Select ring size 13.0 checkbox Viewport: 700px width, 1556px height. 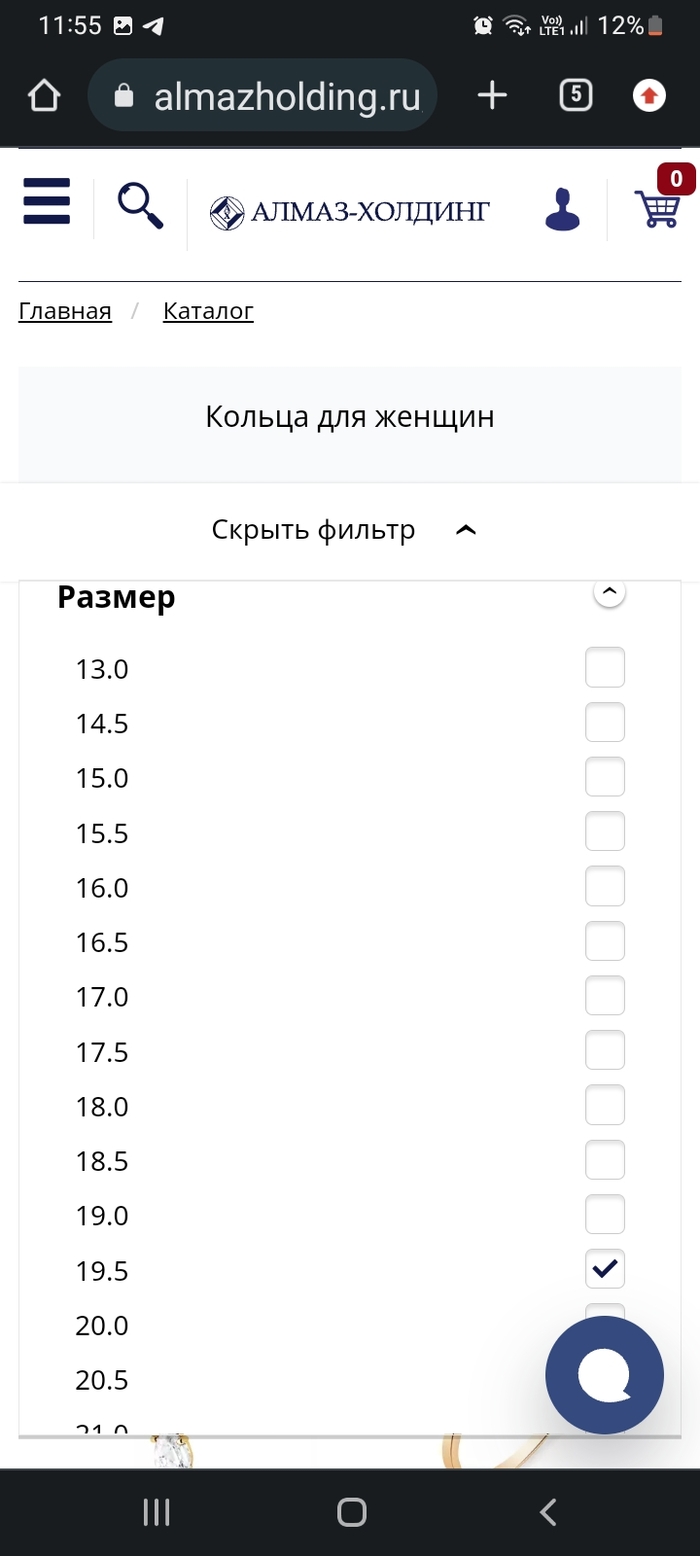click(x=605, y=668)
